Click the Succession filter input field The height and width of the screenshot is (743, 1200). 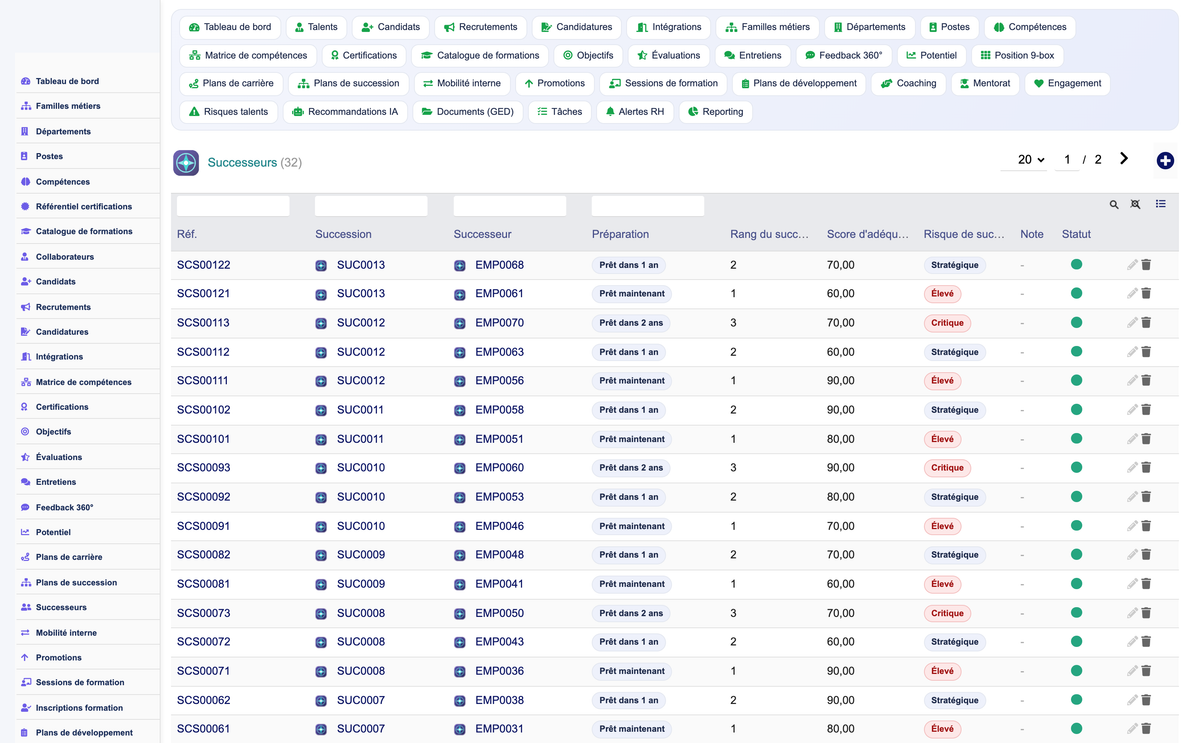[371, 206]
